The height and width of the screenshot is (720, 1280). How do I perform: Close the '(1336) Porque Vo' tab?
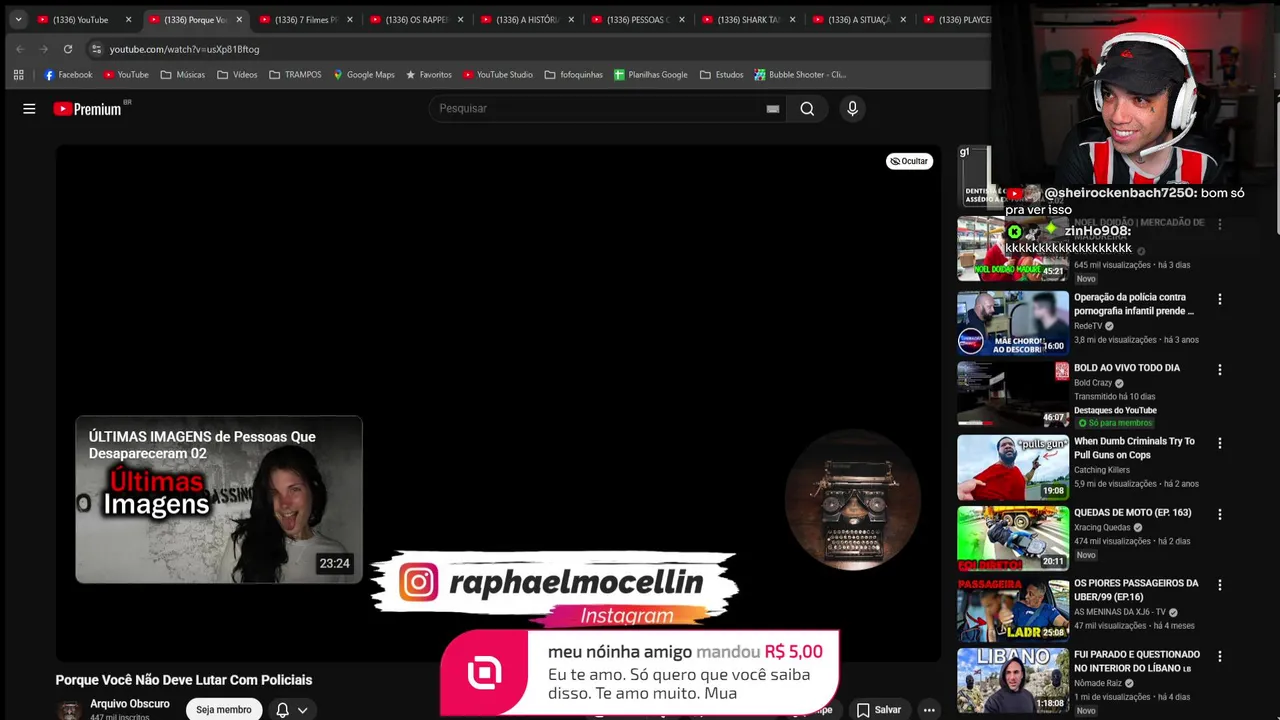point(239,20)
